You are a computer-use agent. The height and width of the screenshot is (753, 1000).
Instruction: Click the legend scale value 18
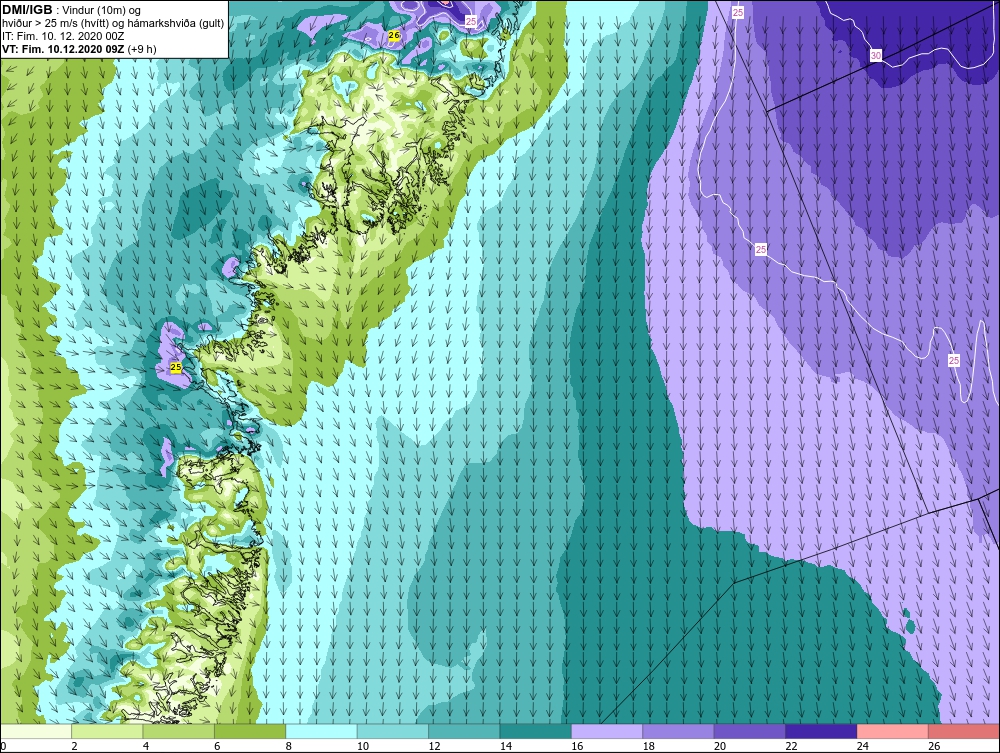point(649,746)
